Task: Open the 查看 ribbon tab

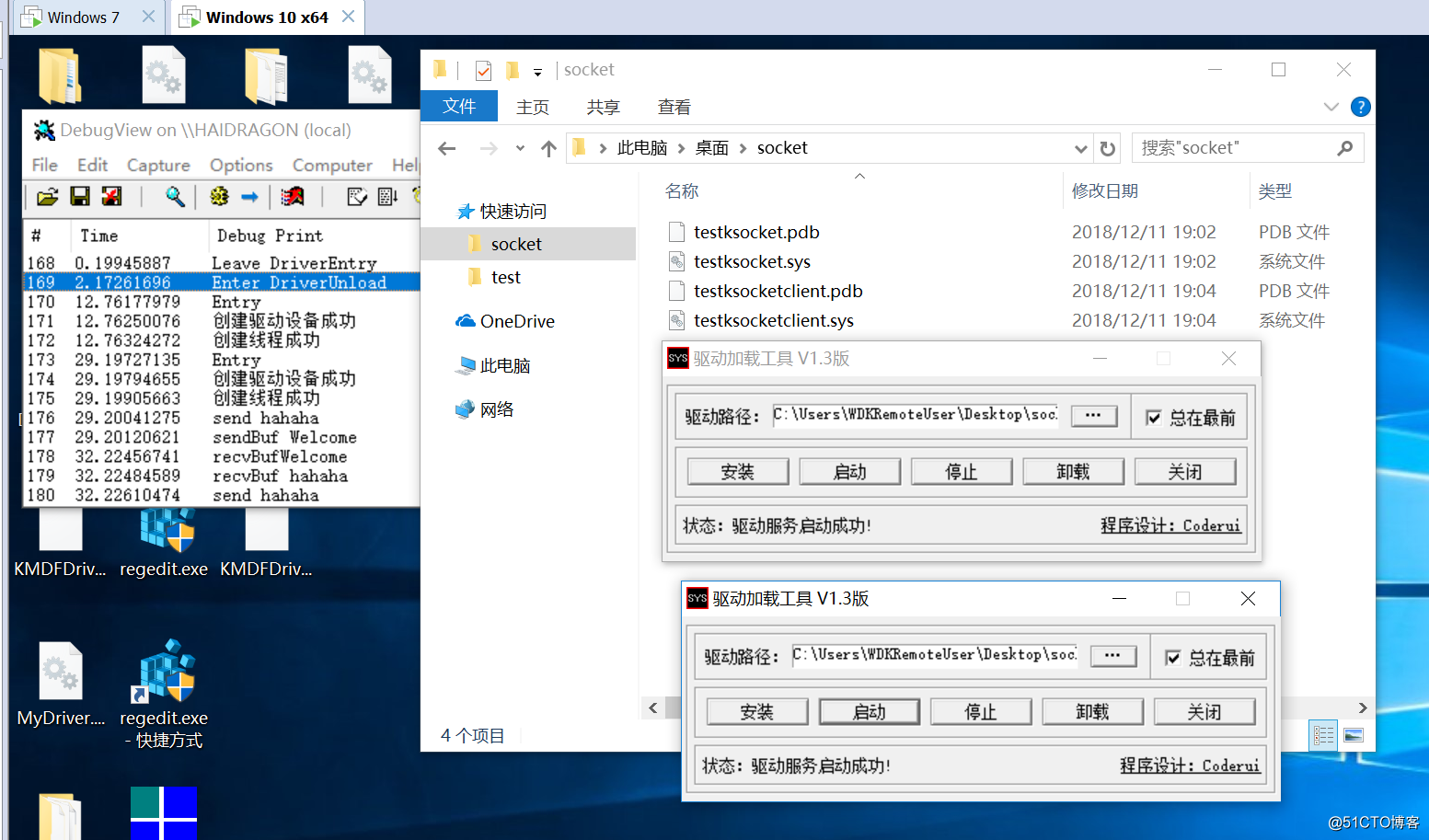Action: coord(674,107)
